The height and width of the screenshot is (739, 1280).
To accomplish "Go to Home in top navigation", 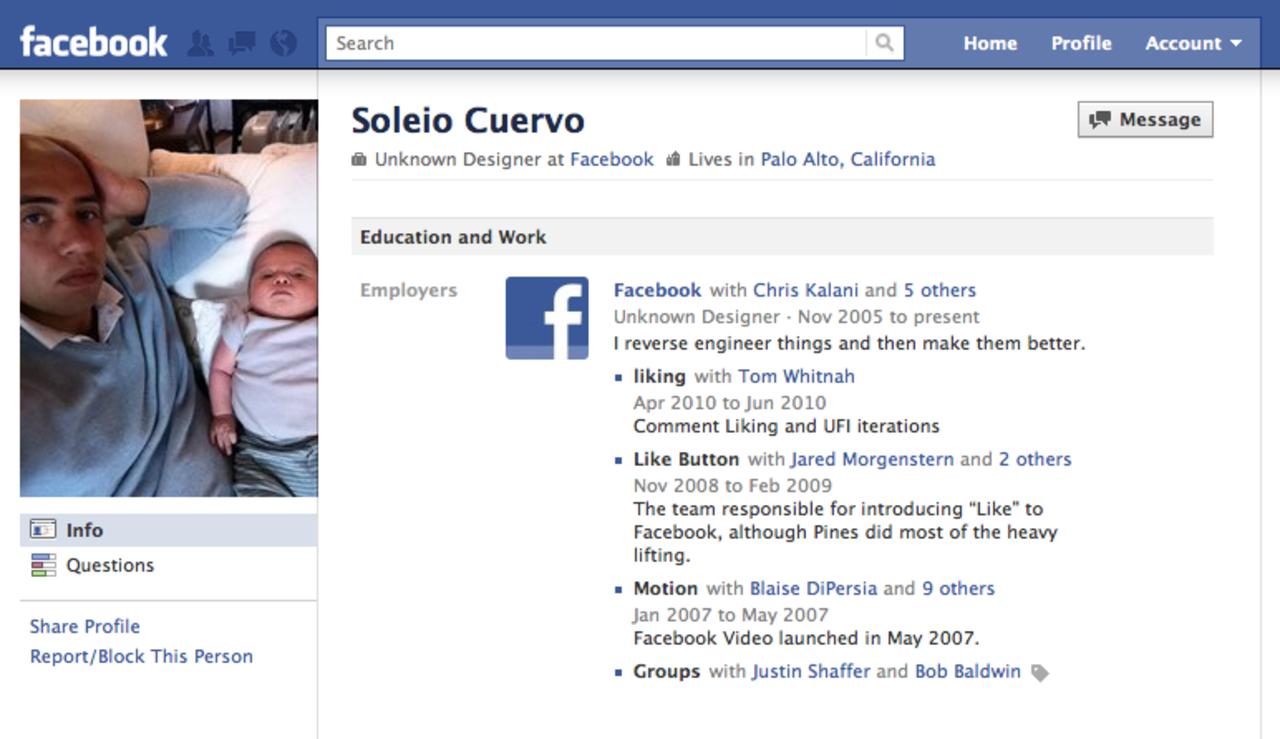I will pos(990,43).
